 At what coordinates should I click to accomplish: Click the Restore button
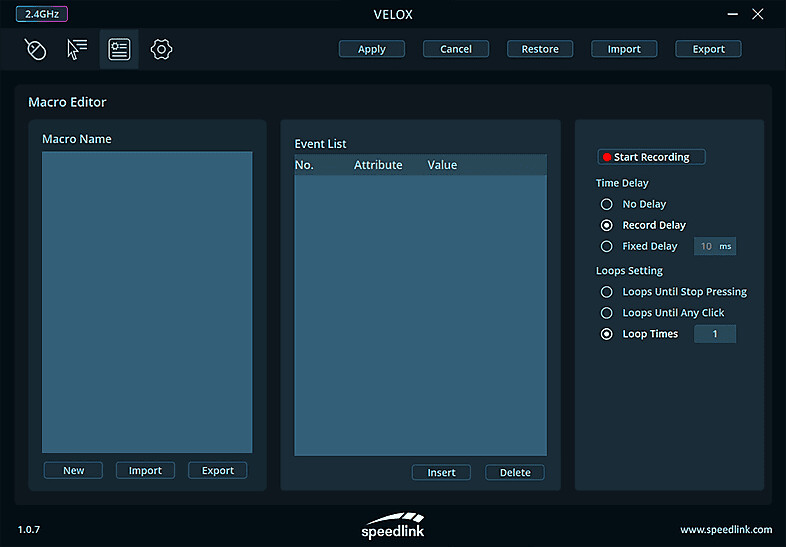[x=540, y=49]
